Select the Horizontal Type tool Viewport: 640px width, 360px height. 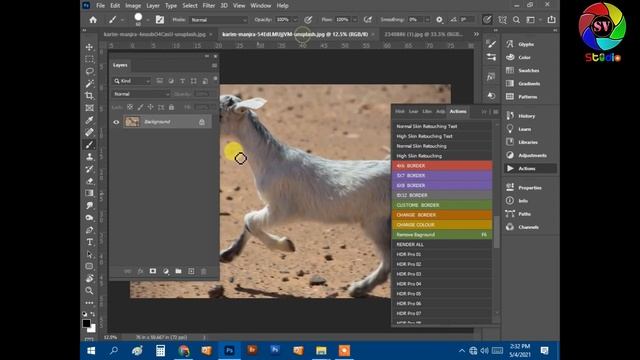(x=89, y=242)
